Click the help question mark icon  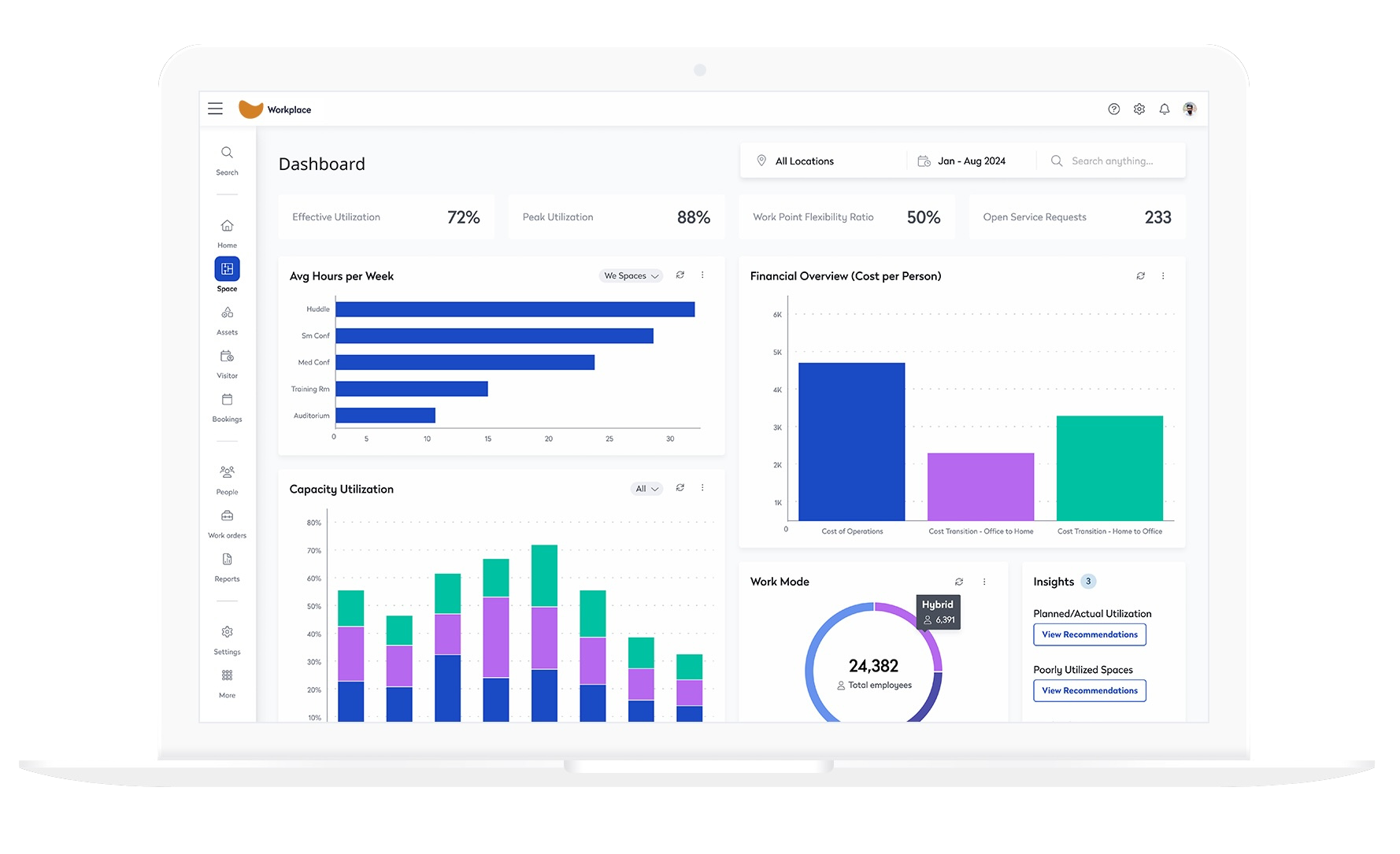(x=1113, y=109)
